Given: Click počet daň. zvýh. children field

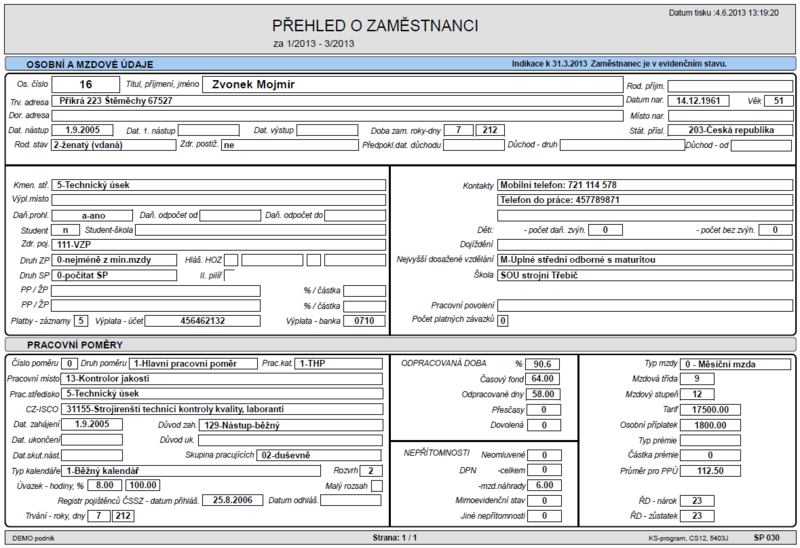Looking at the screenshot, I should coord(605,230).
